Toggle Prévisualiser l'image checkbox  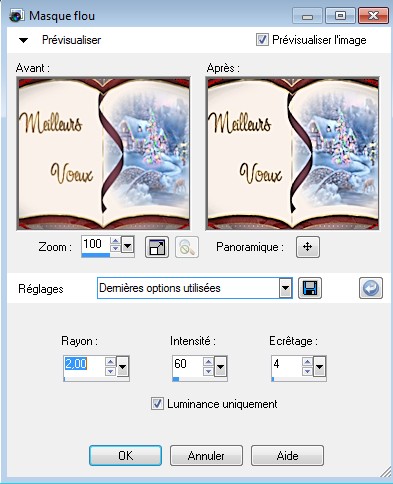(262, 40)
